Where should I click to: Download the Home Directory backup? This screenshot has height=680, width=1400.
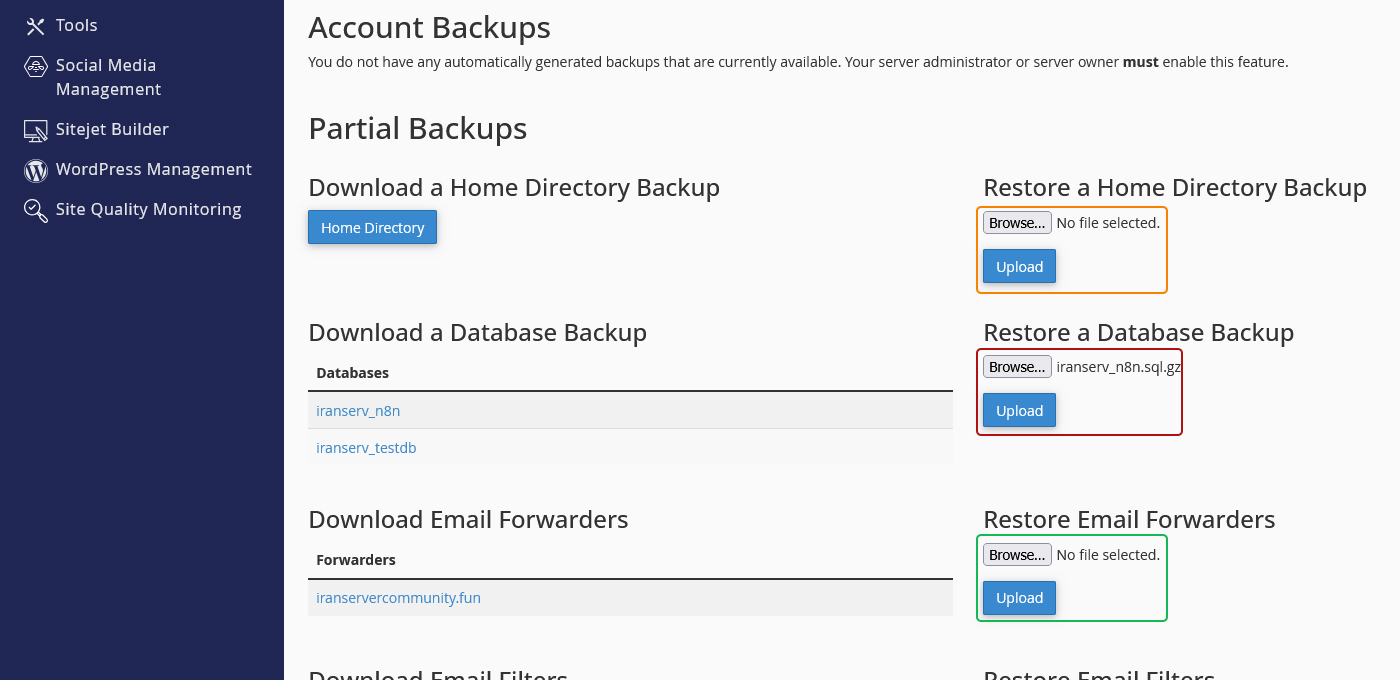tap(372, 228)
